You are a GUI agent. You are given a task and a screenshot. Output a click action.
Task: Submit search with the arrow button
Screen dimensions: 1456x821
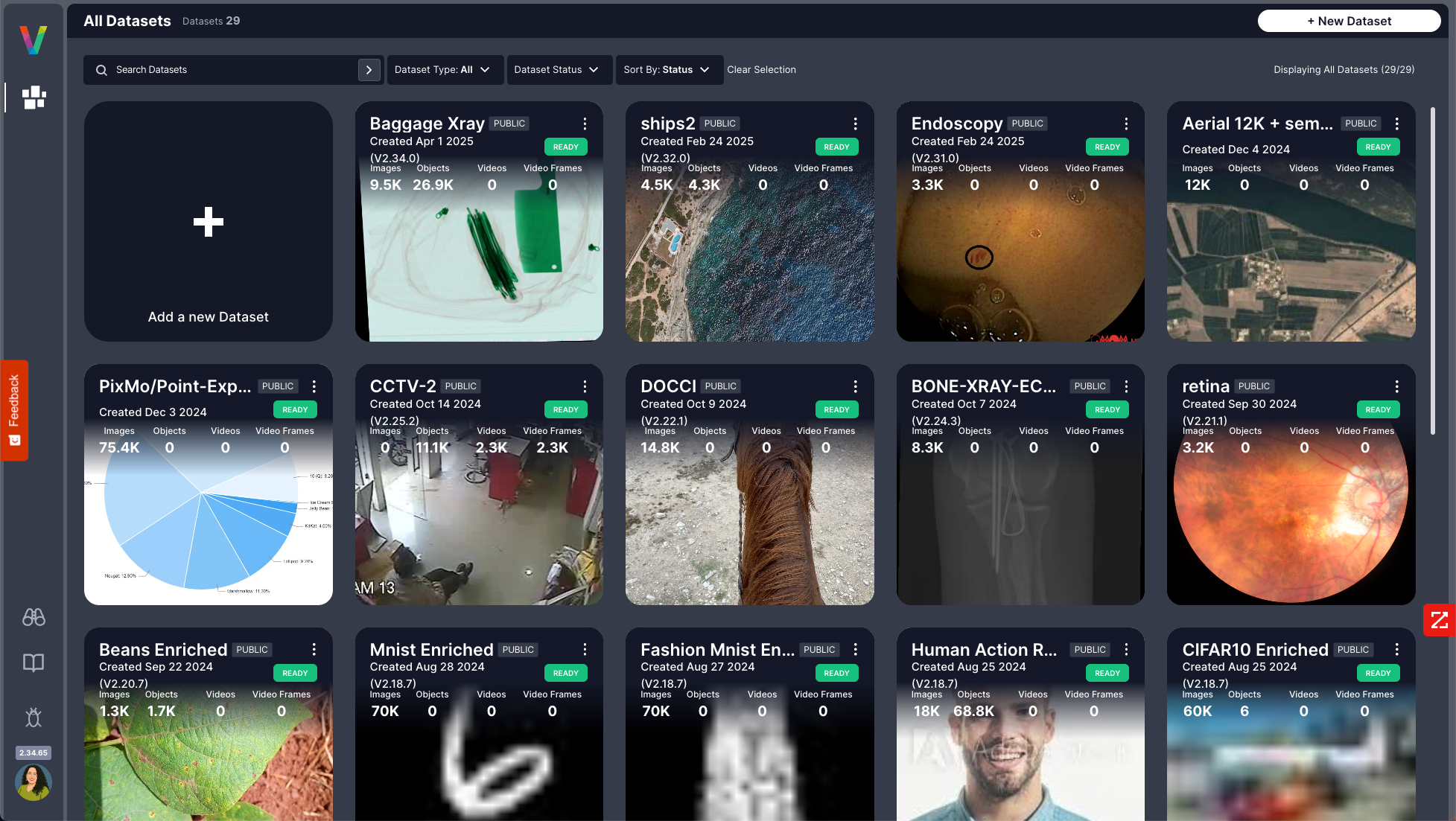(369, 70)
